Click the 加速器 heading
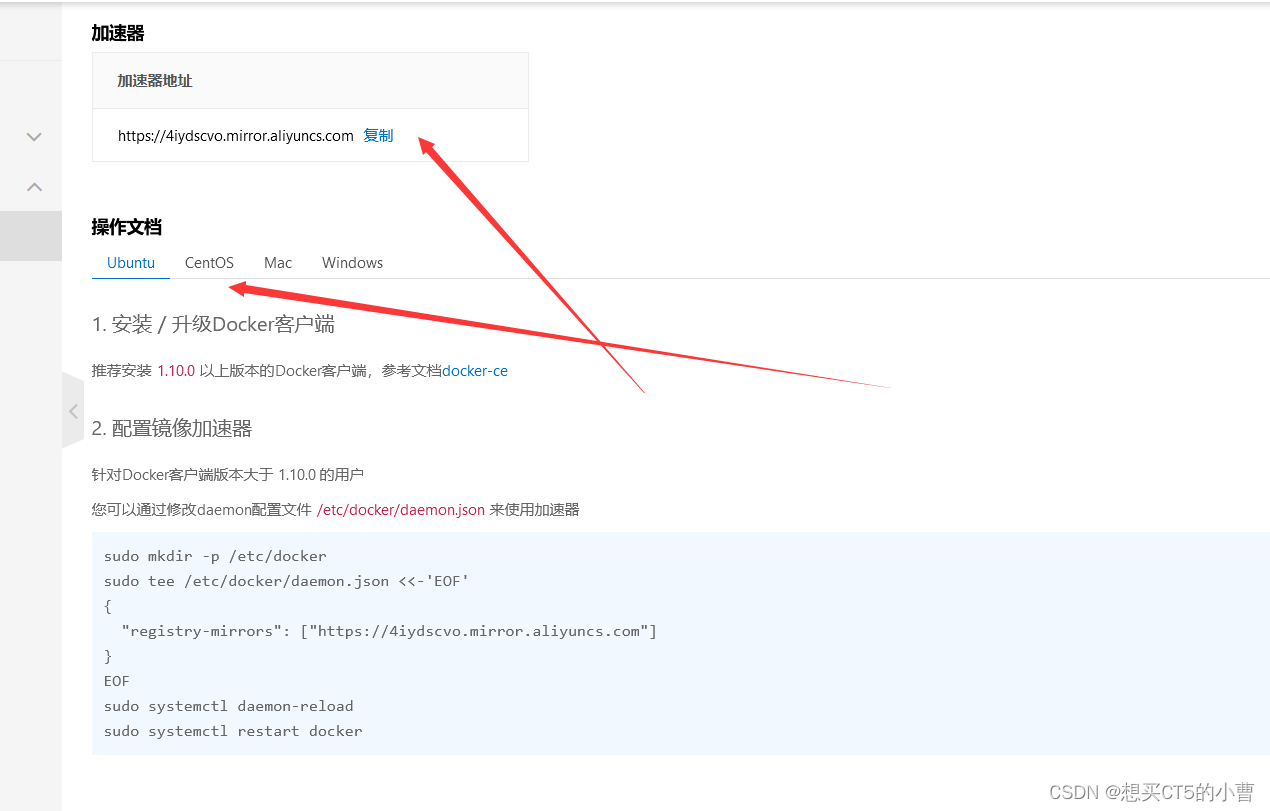Image resolution: width=1270 pixels, height=811 pixels. click(x=118, y=33)
